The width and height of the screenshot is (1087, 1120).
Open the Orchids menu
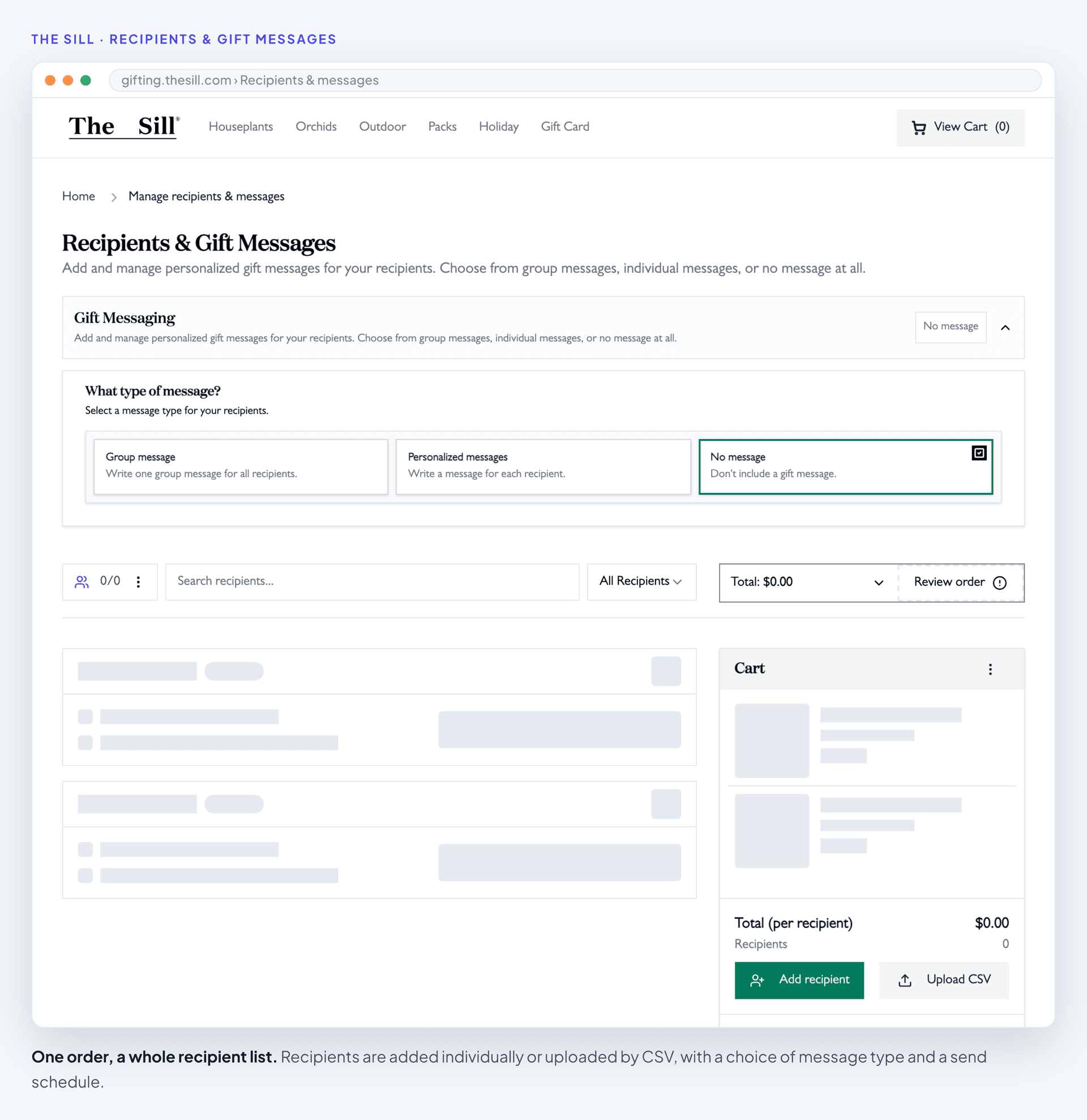point(316,126)
